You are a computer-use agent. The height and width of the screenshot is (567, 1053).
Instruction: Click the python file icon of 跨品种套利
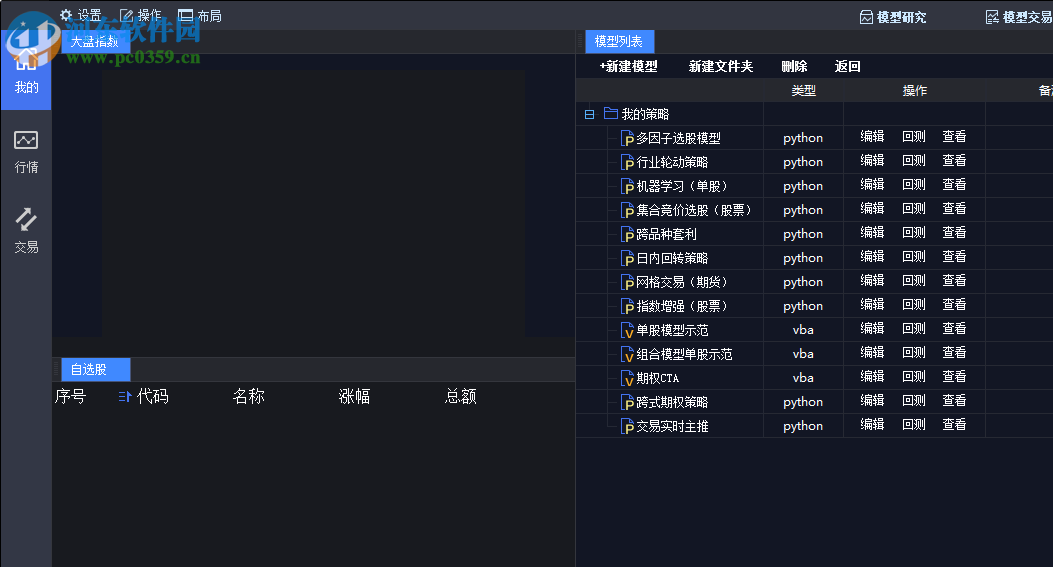tap(628, 234)
